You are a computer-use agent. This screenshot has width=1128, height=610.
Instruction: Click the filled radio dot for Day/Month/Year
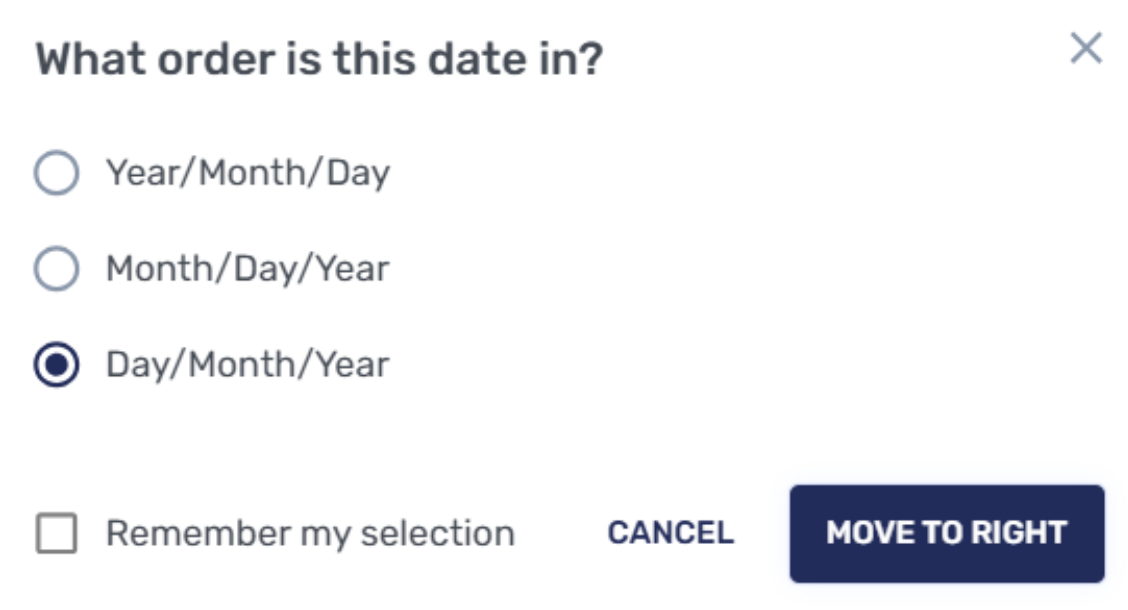pos(56,365)
